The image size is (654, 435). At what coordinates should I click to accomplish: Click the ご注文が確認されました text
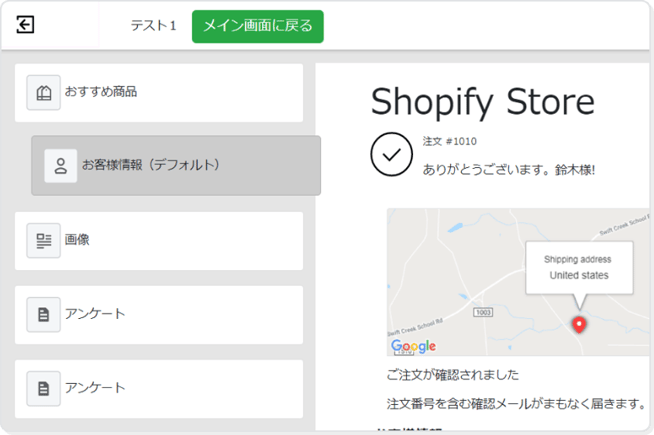coord(453,375)
